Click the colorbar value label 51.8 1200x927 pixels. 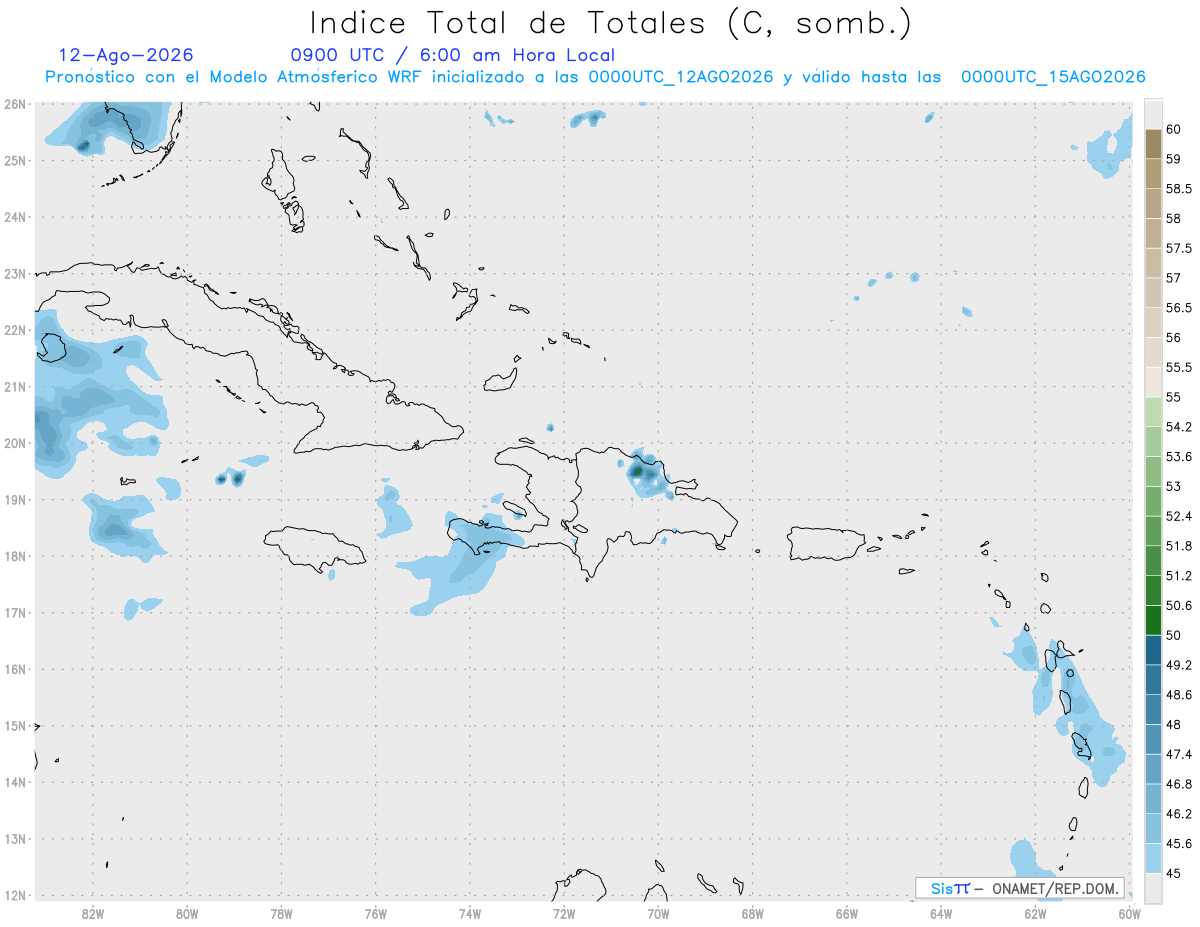pyautogui.click(x=1179, y=546)
